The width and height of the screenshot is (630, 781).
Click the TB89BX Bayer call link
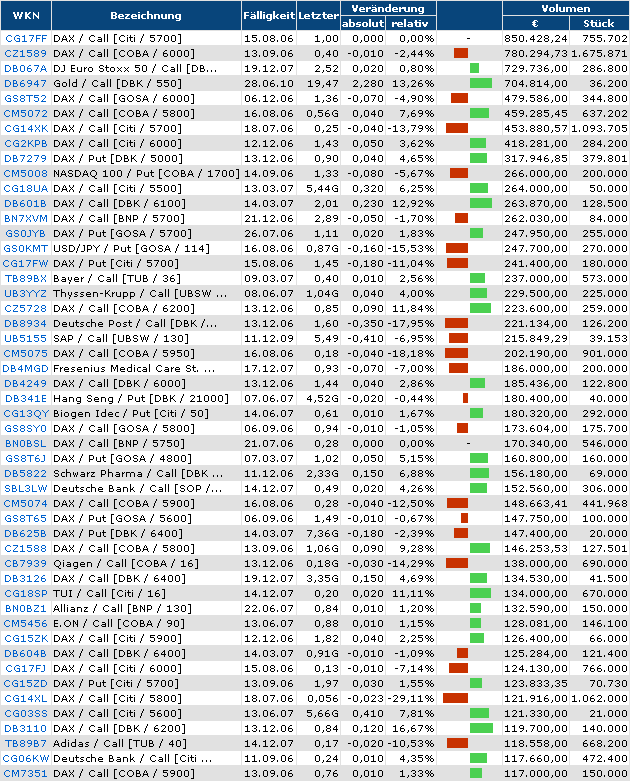tap(26, 278)
